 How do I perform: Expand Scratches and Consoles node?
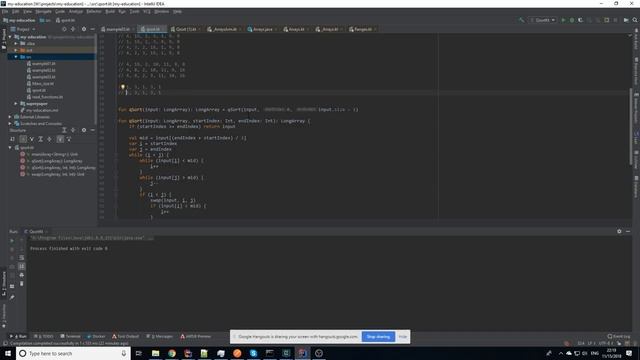pos(10,123)
